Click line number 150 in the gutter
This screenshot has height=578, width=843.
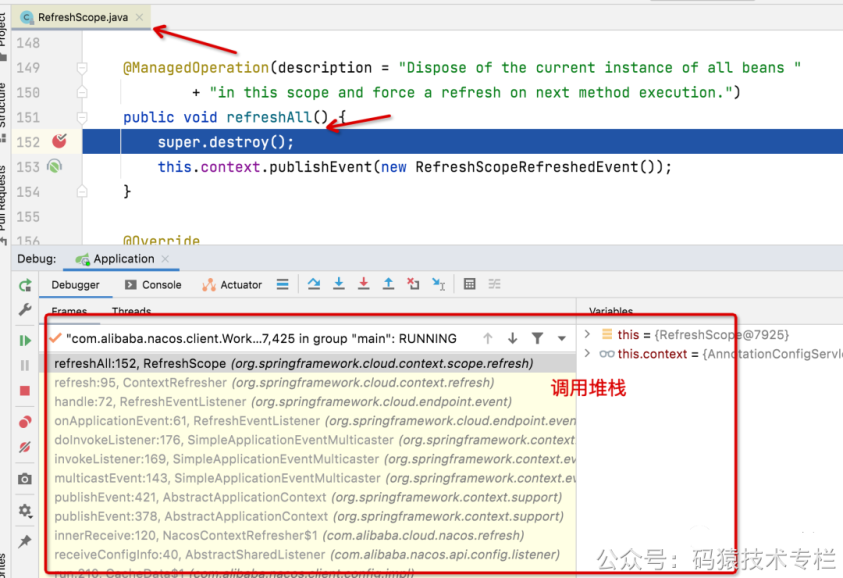[x=28, y=92]
